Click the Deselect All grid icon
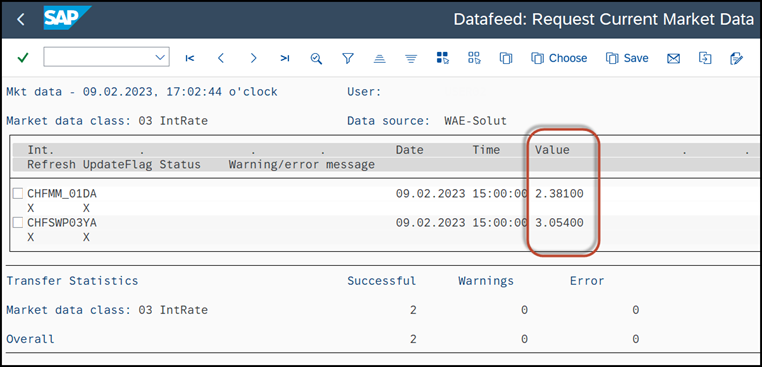Viewport: 762px width, 367px height. point(474,58)
